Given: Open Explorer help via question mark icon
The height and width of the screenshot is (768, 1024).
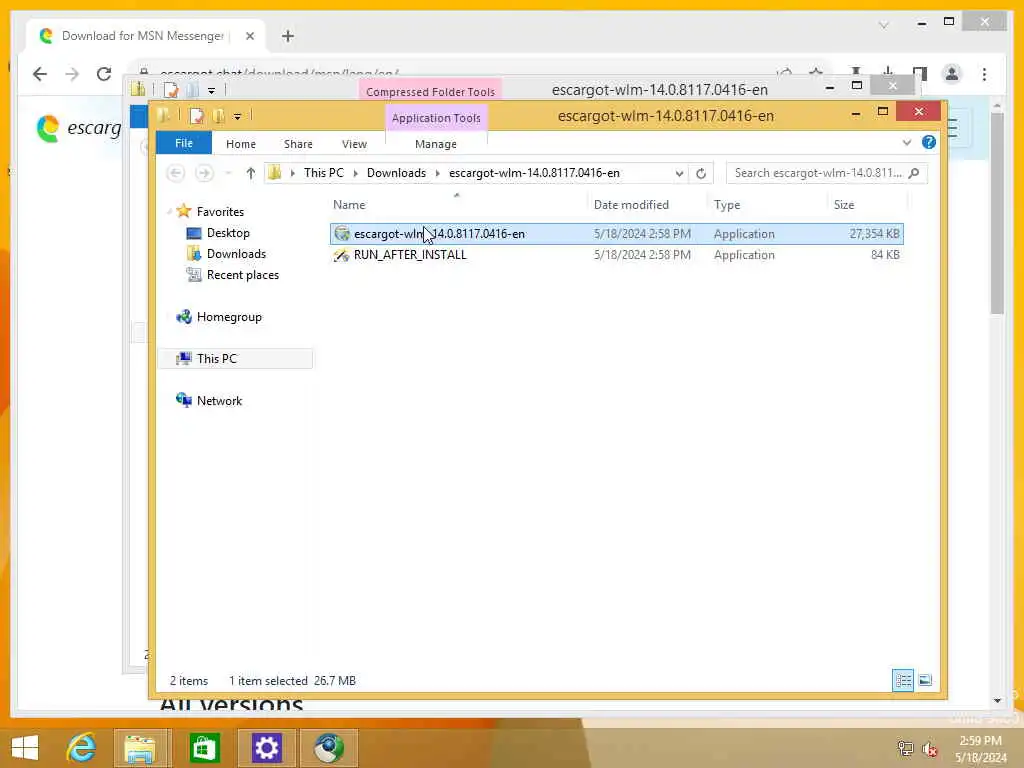Looking at the screenshot, I should click(x=929, y=142).
